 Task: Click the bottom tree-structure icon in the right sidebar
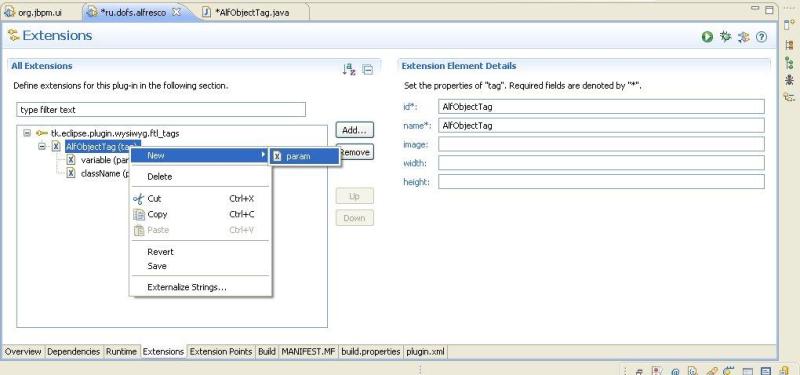(x=789, y=97)
